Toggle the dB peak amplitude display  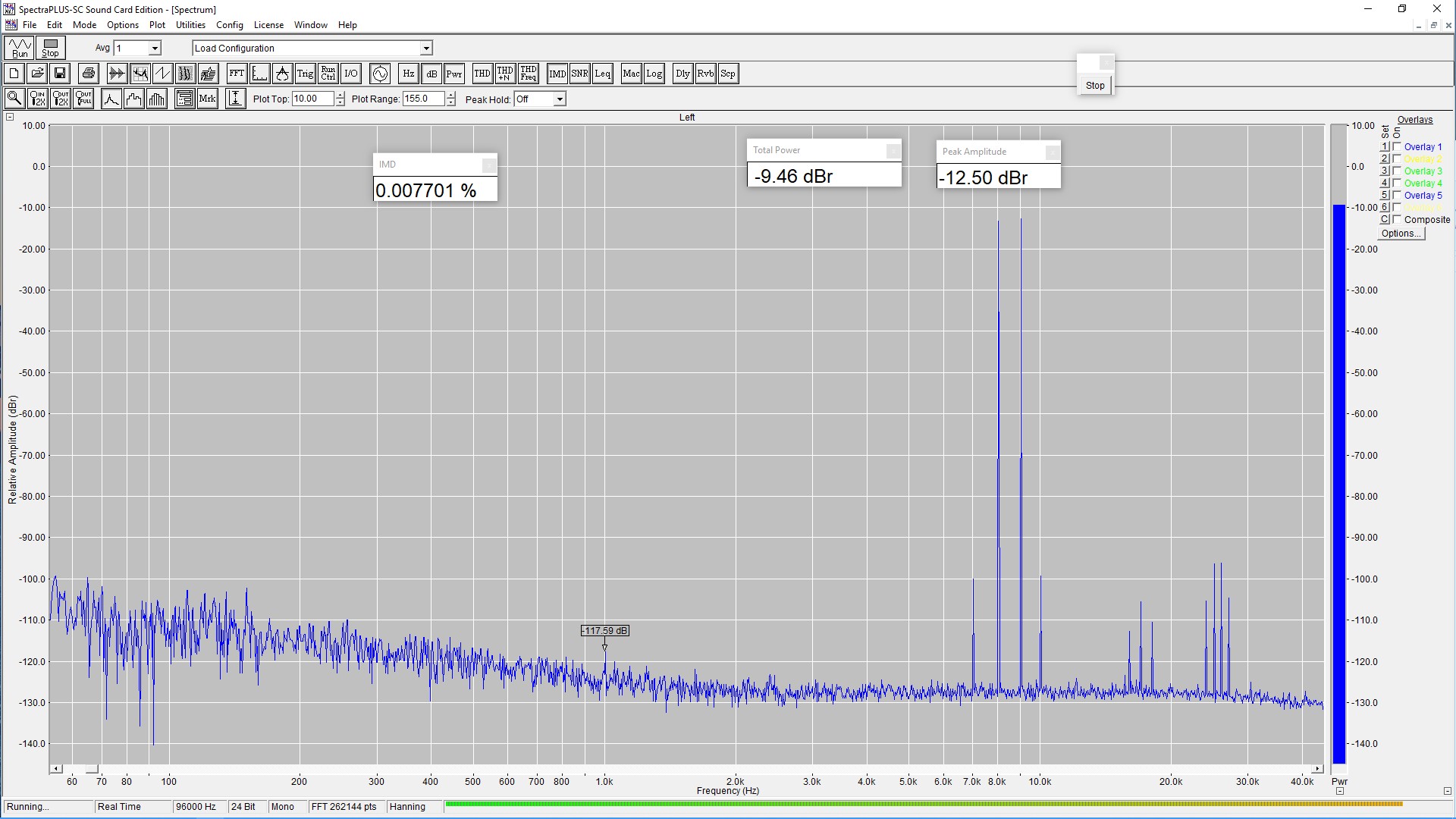point(431,74)
